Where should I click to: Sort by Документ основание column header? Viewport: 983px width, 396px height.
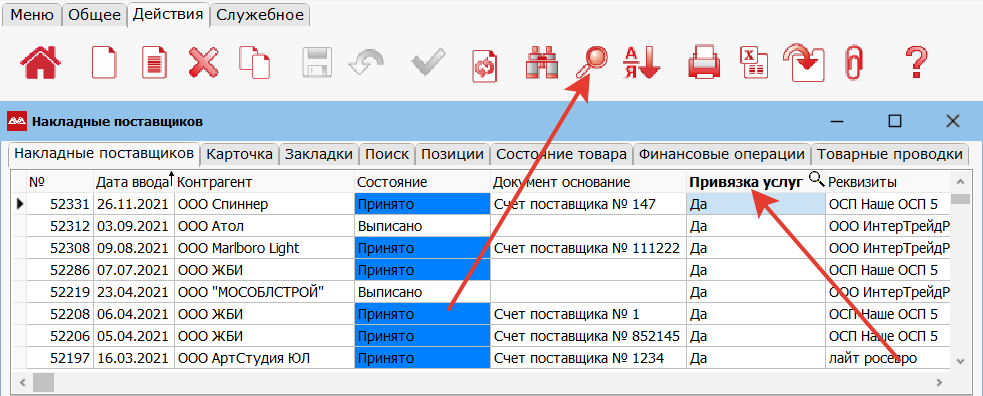(588, 182)
